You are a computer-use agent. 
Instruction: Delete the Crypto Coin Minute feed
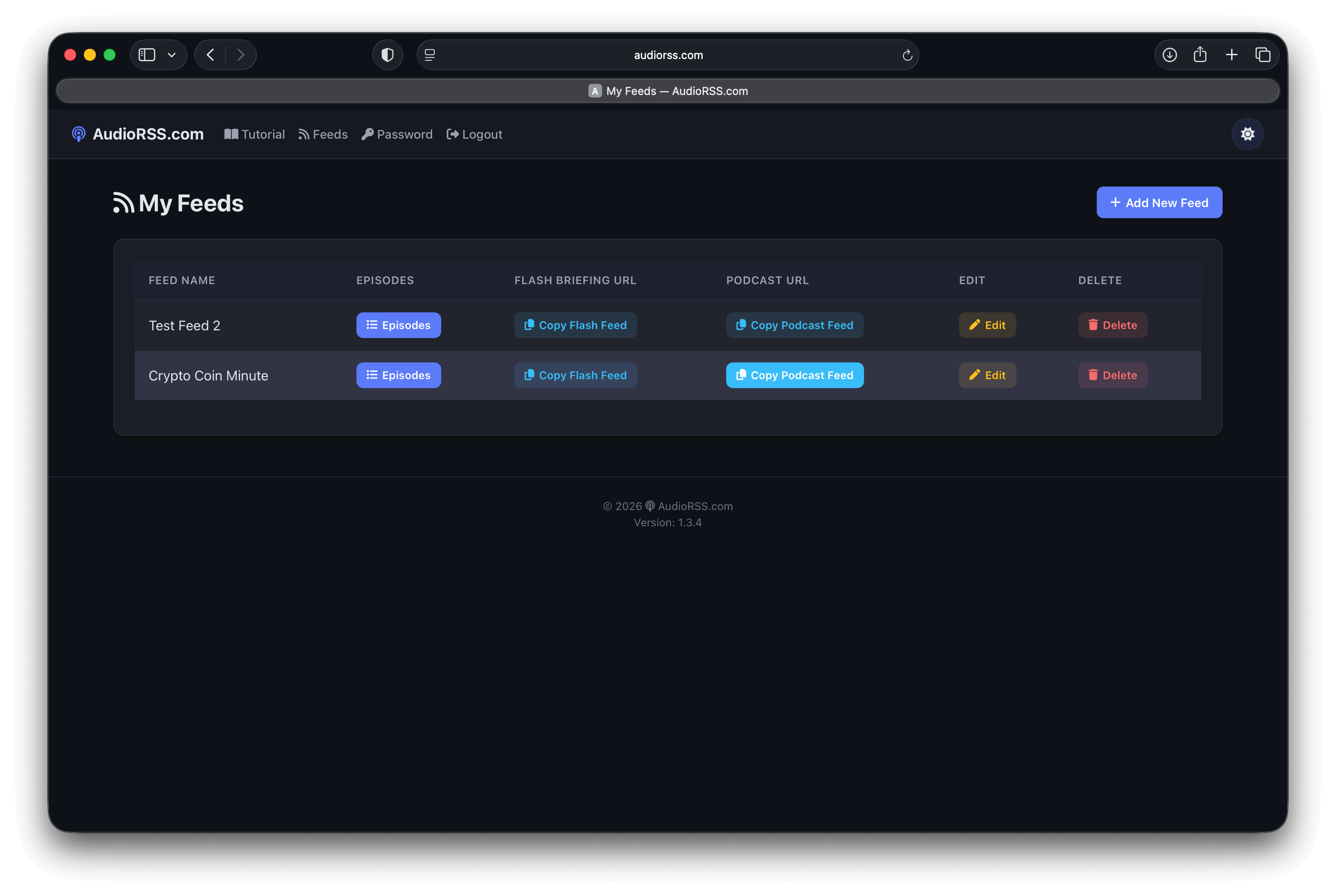[1112, 375]
